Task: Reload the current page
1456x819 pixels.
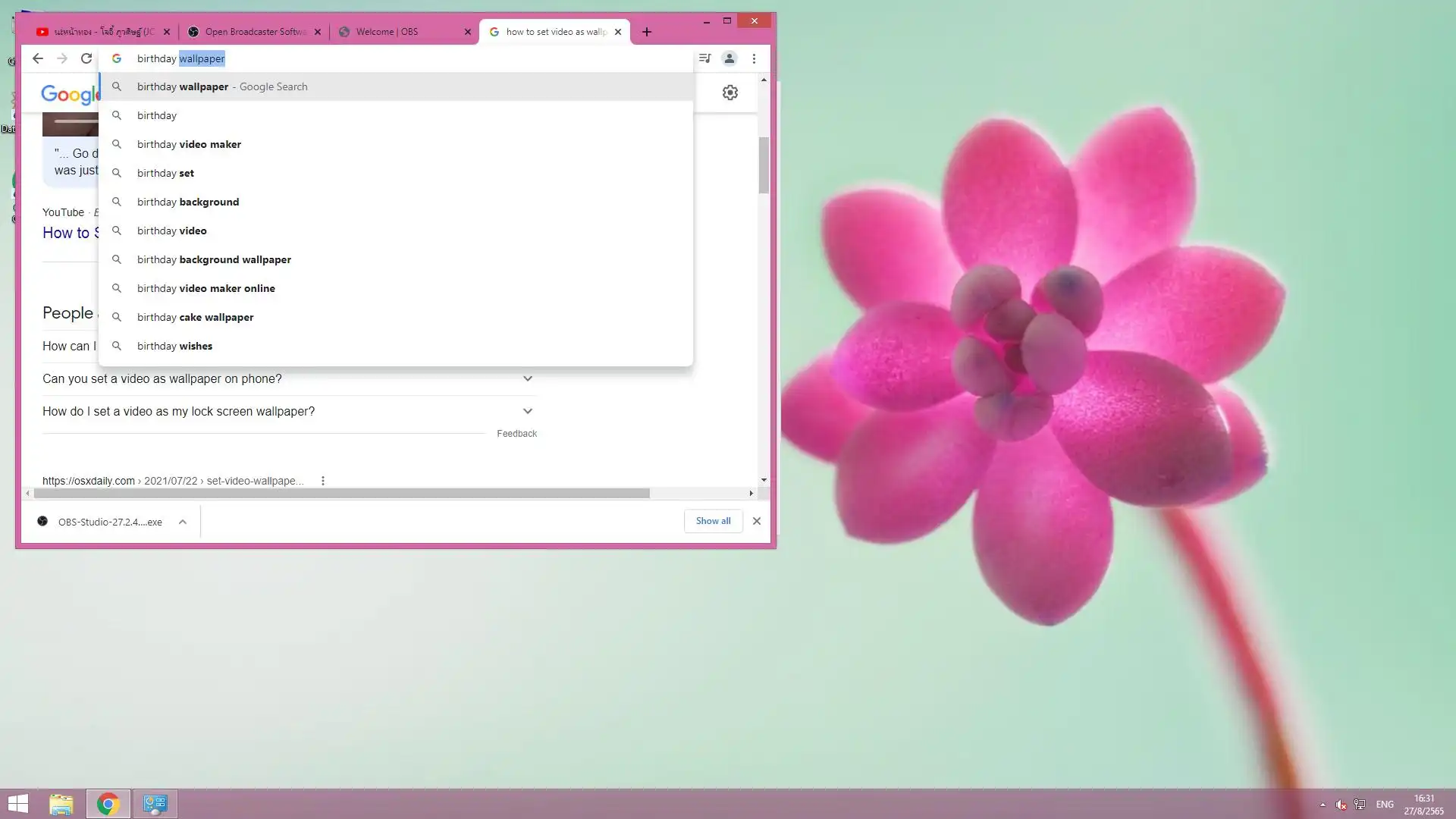Action: pyautogui.click(x=86, y=58)
